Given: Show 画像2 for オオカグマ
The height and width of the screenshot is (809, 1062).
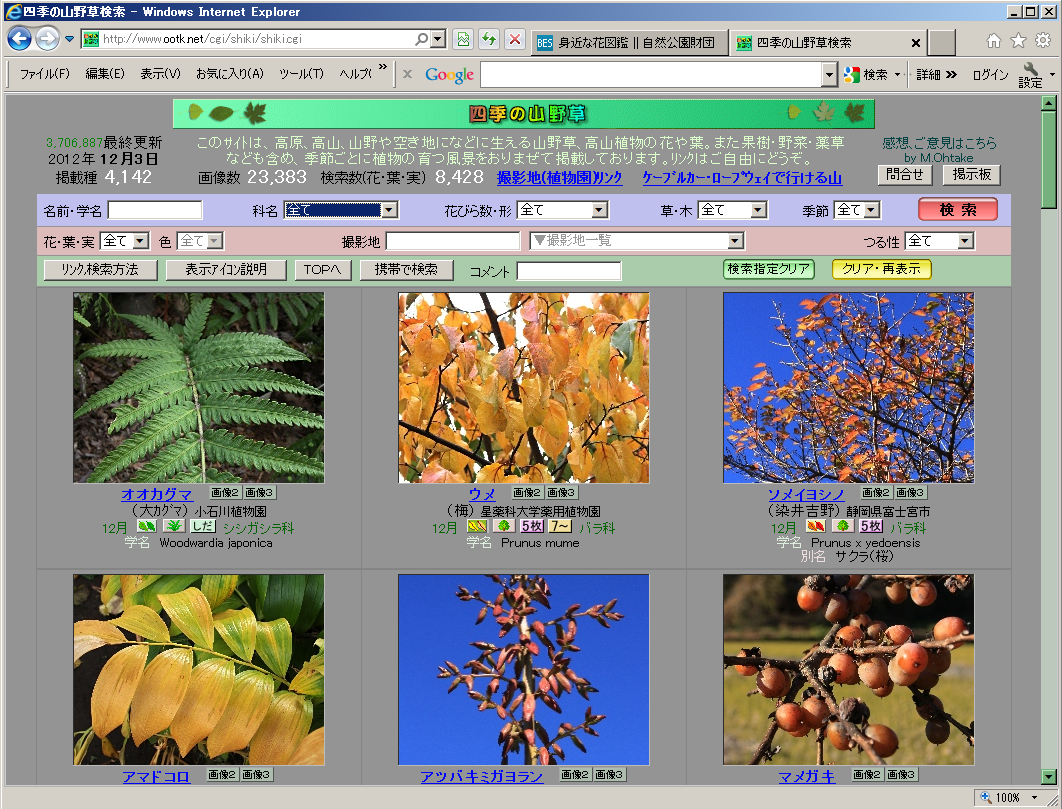Looking at the screenshot, I should pos(225,493).
